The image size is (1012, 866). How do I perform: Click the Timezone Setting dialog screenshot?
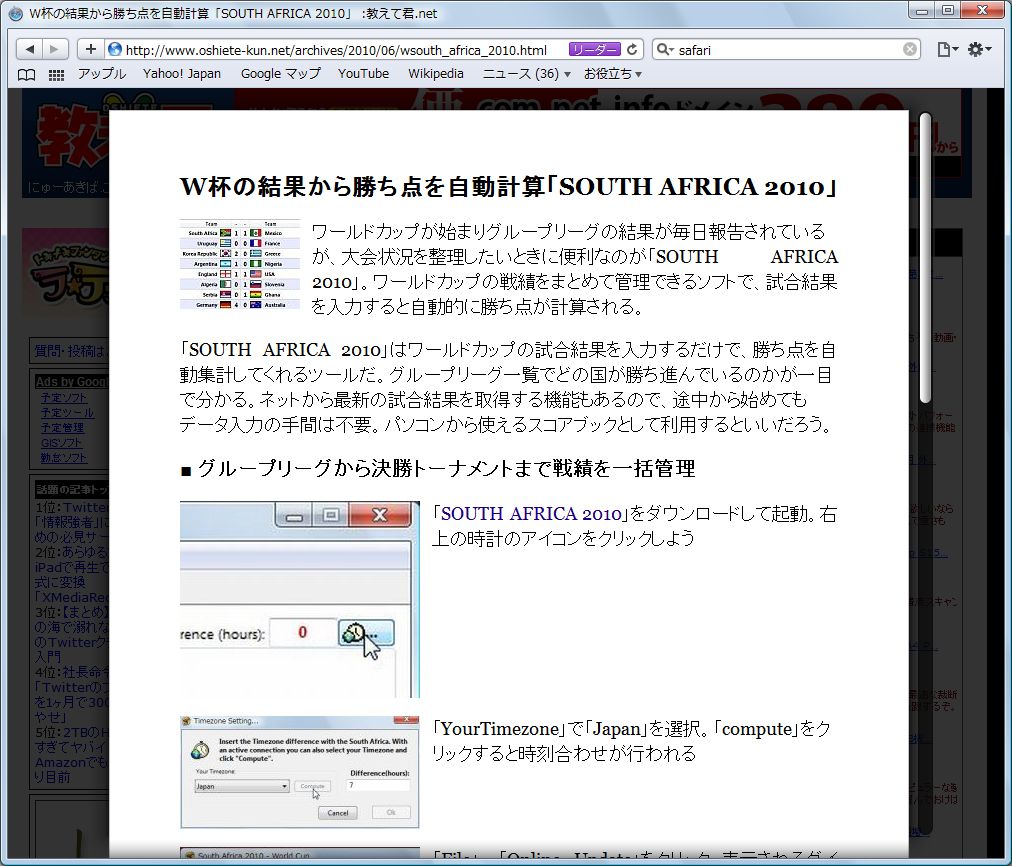299,772
